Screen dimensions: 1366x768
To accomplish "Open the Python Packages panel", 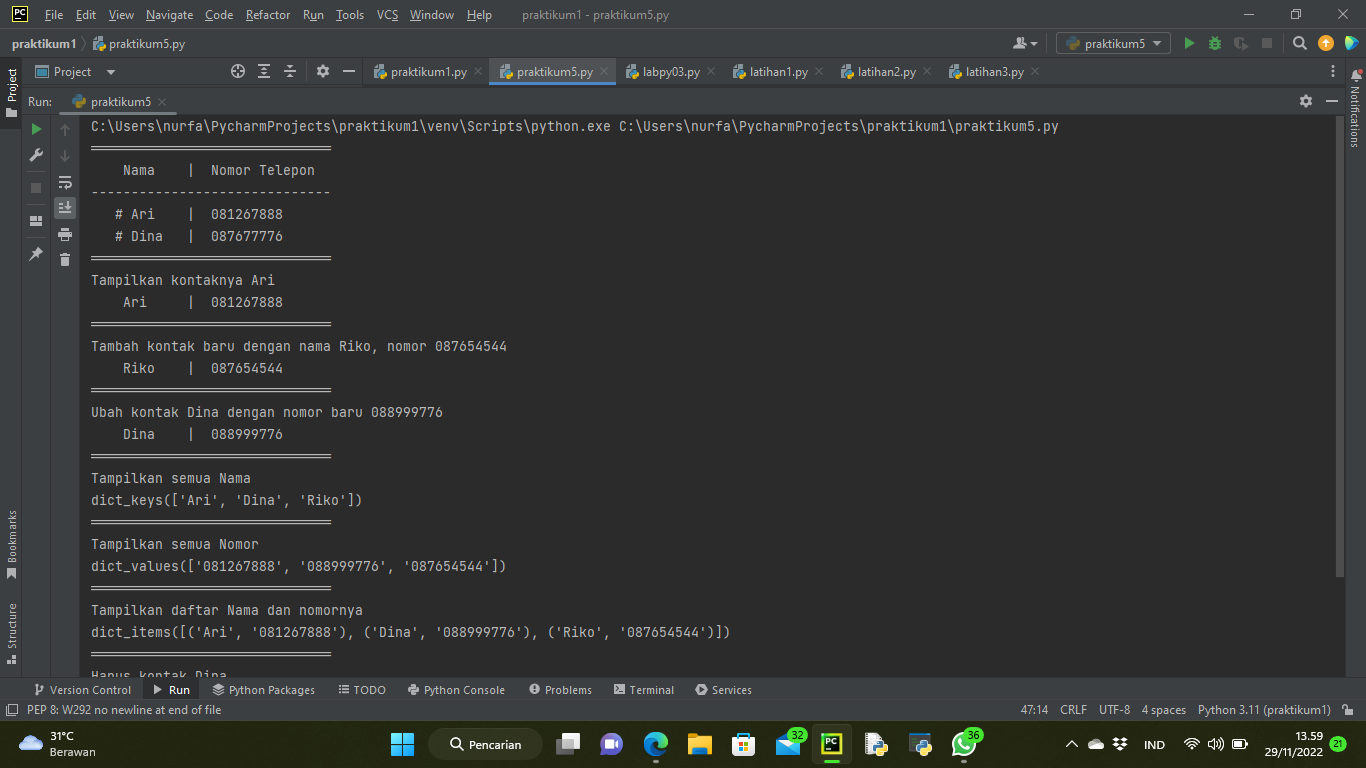I will tap(263, 689).
